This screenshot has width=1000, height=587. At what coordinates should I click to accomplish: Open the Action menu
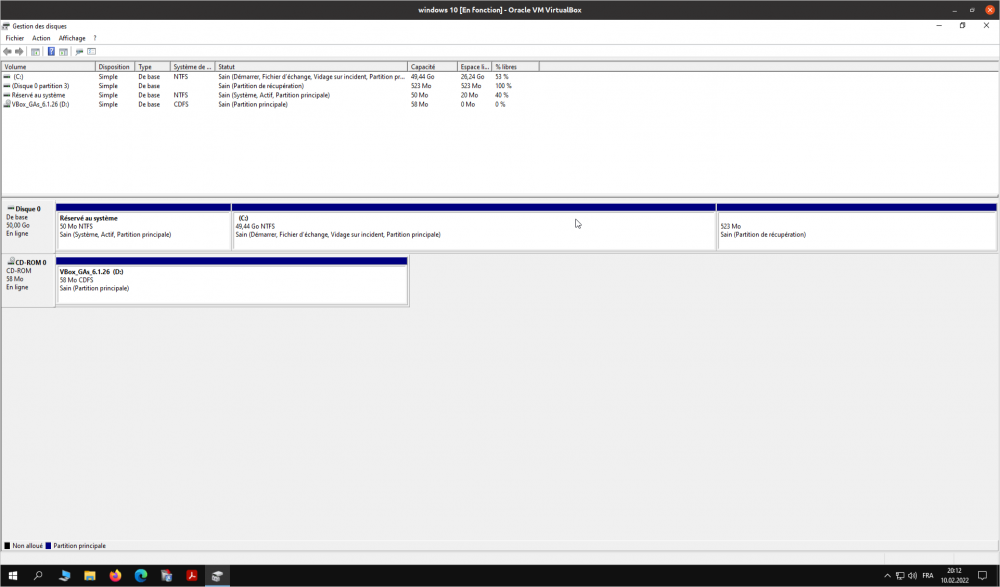[41, 38]
